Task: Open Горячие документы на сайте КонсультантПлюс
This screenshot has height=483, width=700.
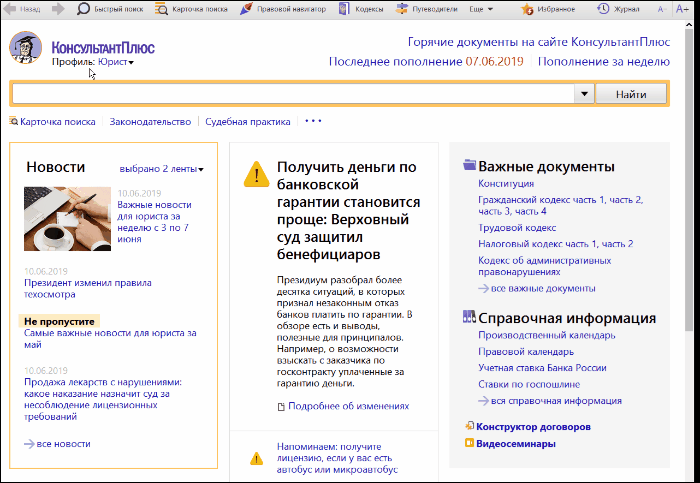Action: pyautogui.click(x=539, y=42)
